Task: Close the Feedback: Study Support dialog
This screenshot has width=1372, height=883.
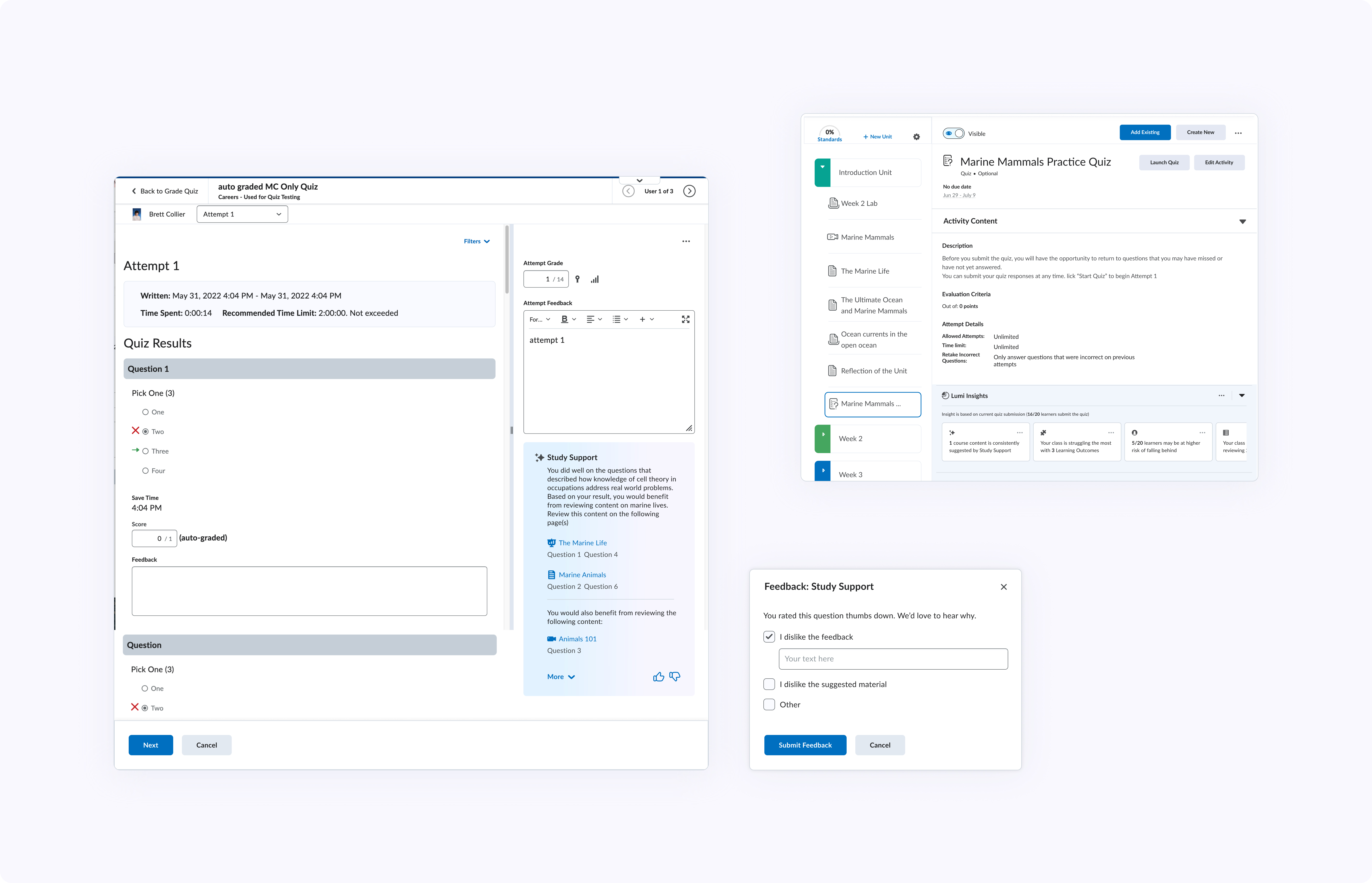Action: point(1003,587)
